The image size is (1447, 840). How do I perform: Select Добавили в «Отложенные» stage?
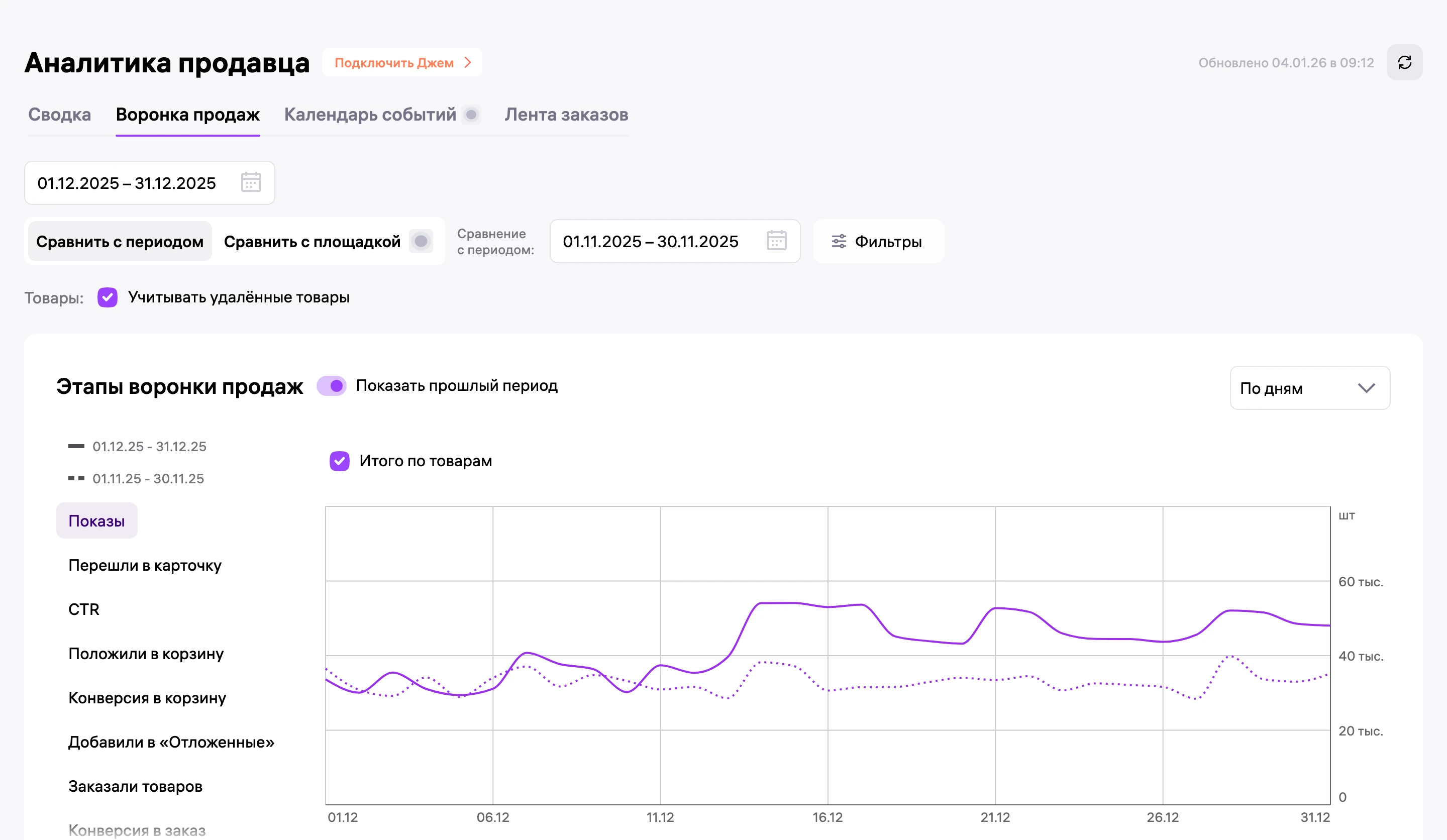[171, 743]
